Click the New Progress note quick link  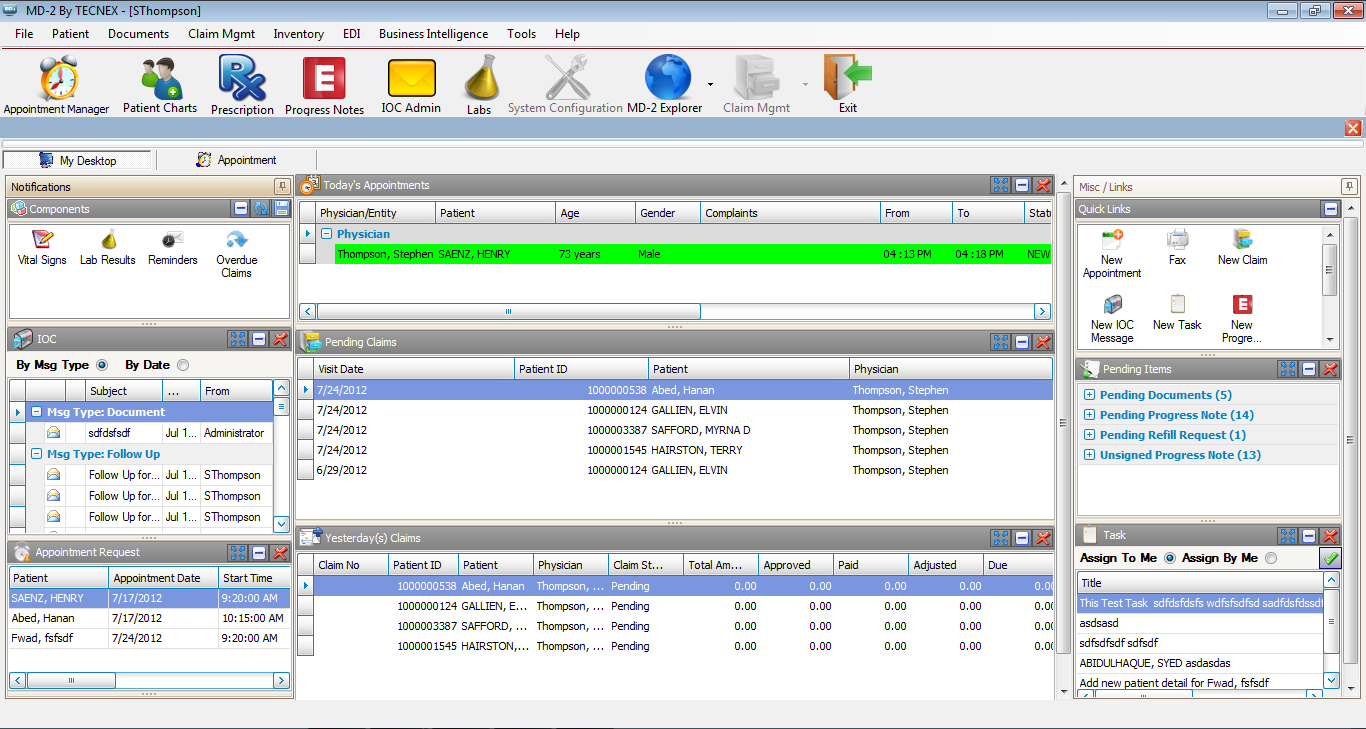(1242, 319)
